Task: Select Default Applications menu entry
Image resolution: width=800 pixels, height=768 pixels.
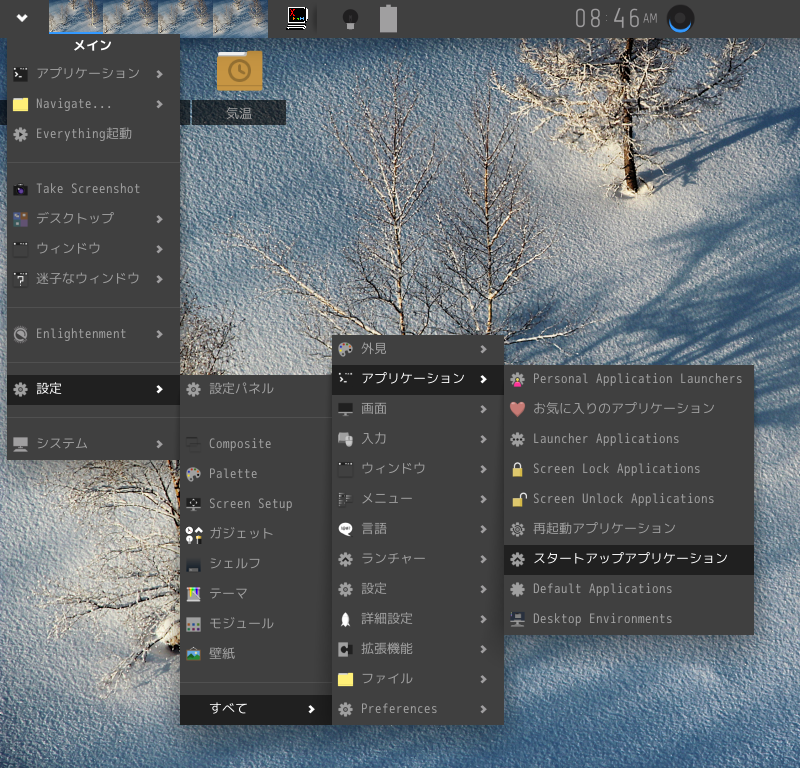Action: pos(629,589)
